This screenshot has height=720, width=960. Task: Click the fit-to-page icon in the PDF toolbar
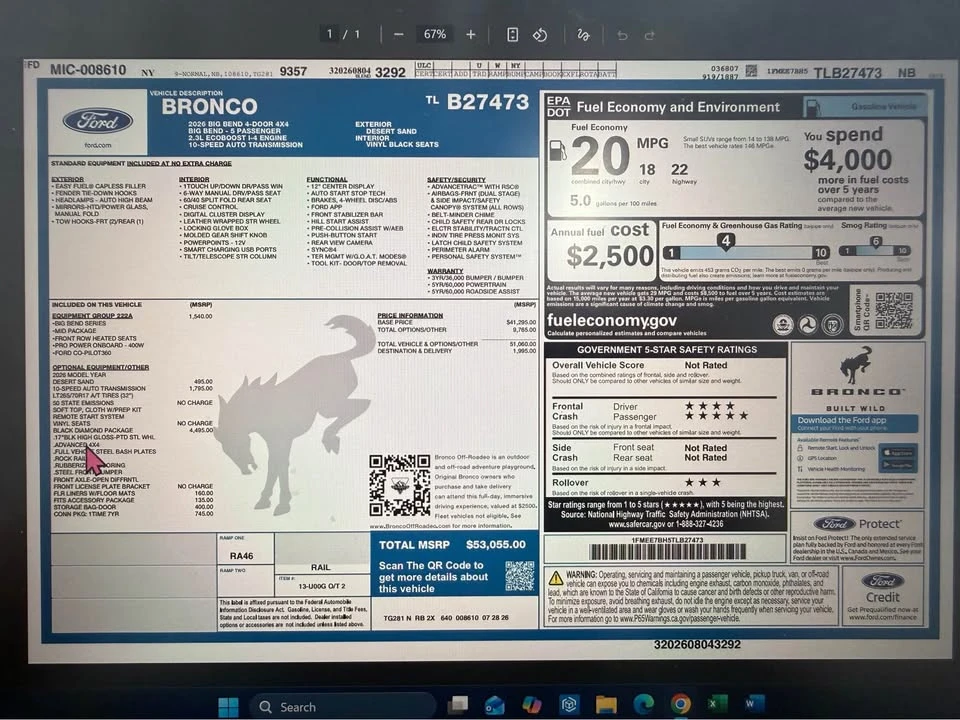click(x=512, y=35)
